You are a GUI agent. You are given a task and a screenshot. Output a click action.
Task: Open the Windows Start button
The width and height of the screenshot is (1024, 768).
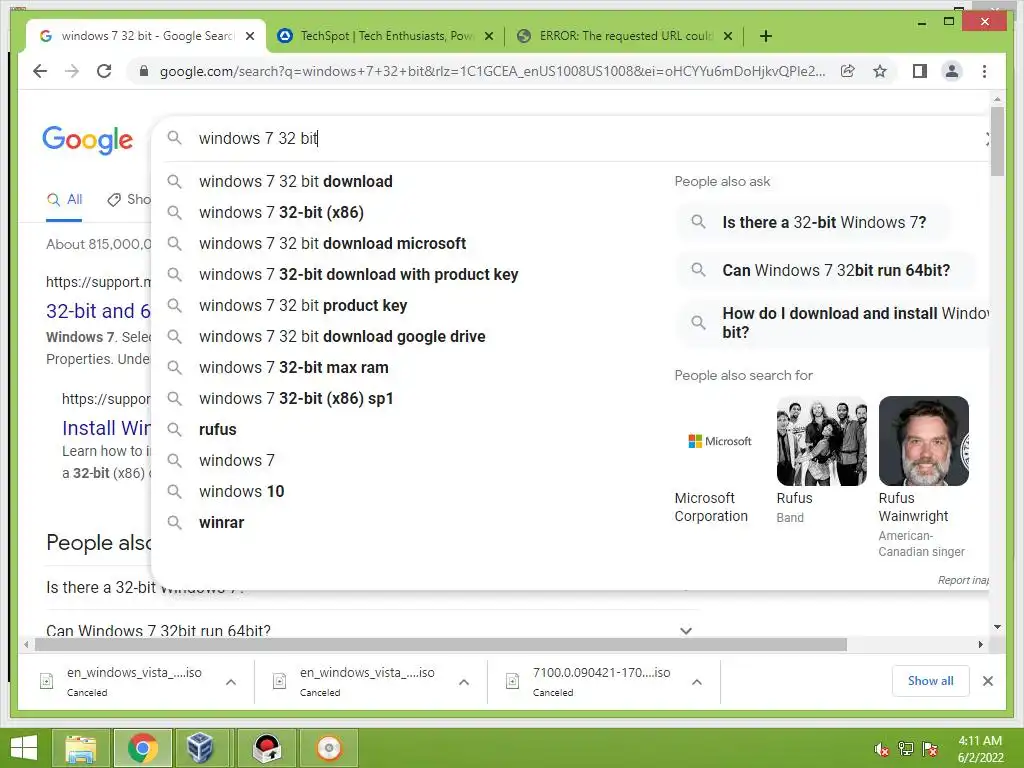tap(24, 748)
